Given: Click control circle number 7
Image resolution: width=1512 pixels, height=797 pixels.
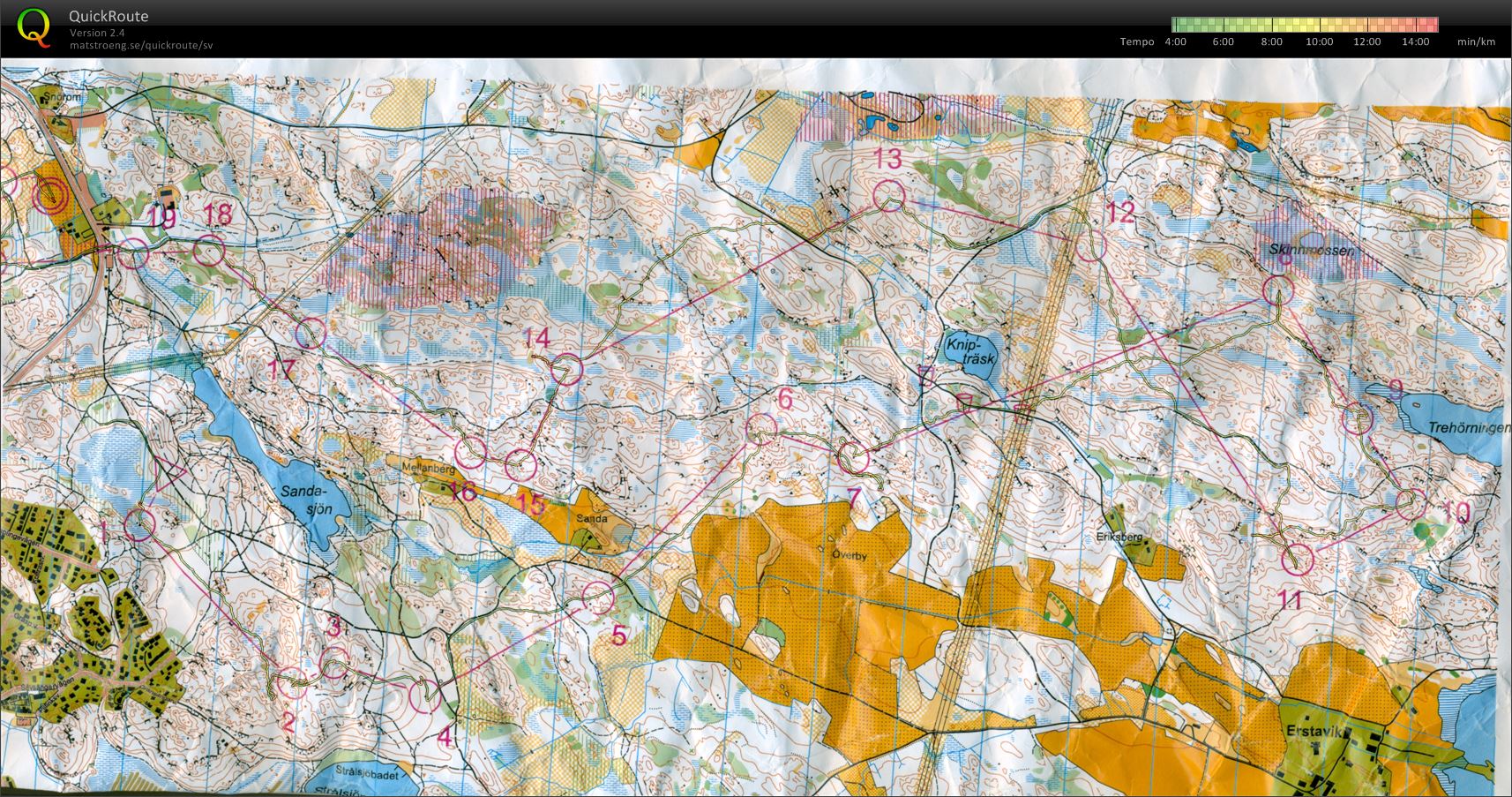Looking at the screenshot, I should coord(853,458).
